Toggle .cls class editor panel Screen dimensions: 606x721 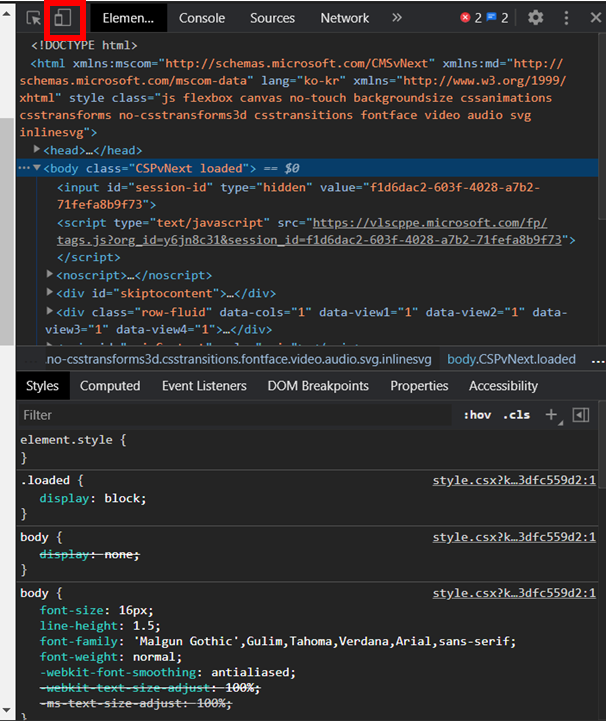pos(516,415)
